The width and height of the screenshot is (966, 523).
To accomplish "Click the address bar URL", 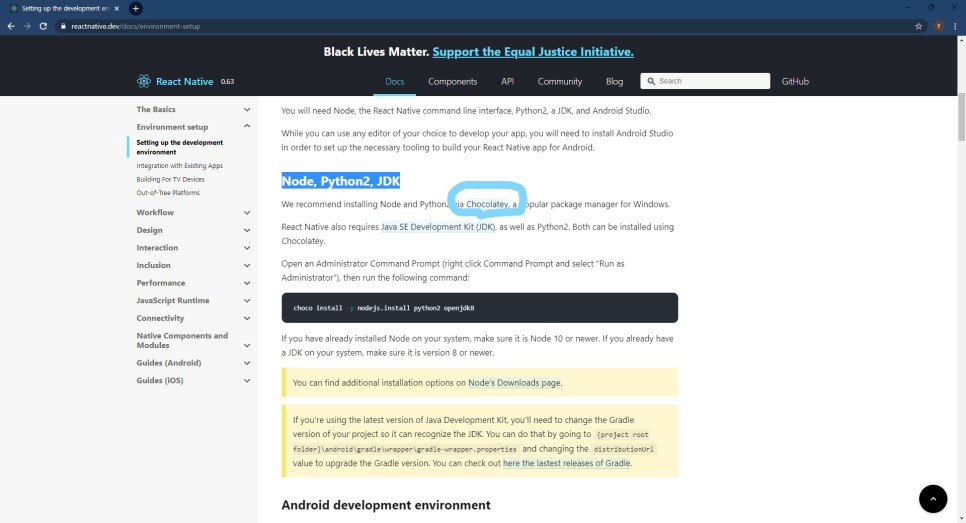I will [x=136, y=26].
